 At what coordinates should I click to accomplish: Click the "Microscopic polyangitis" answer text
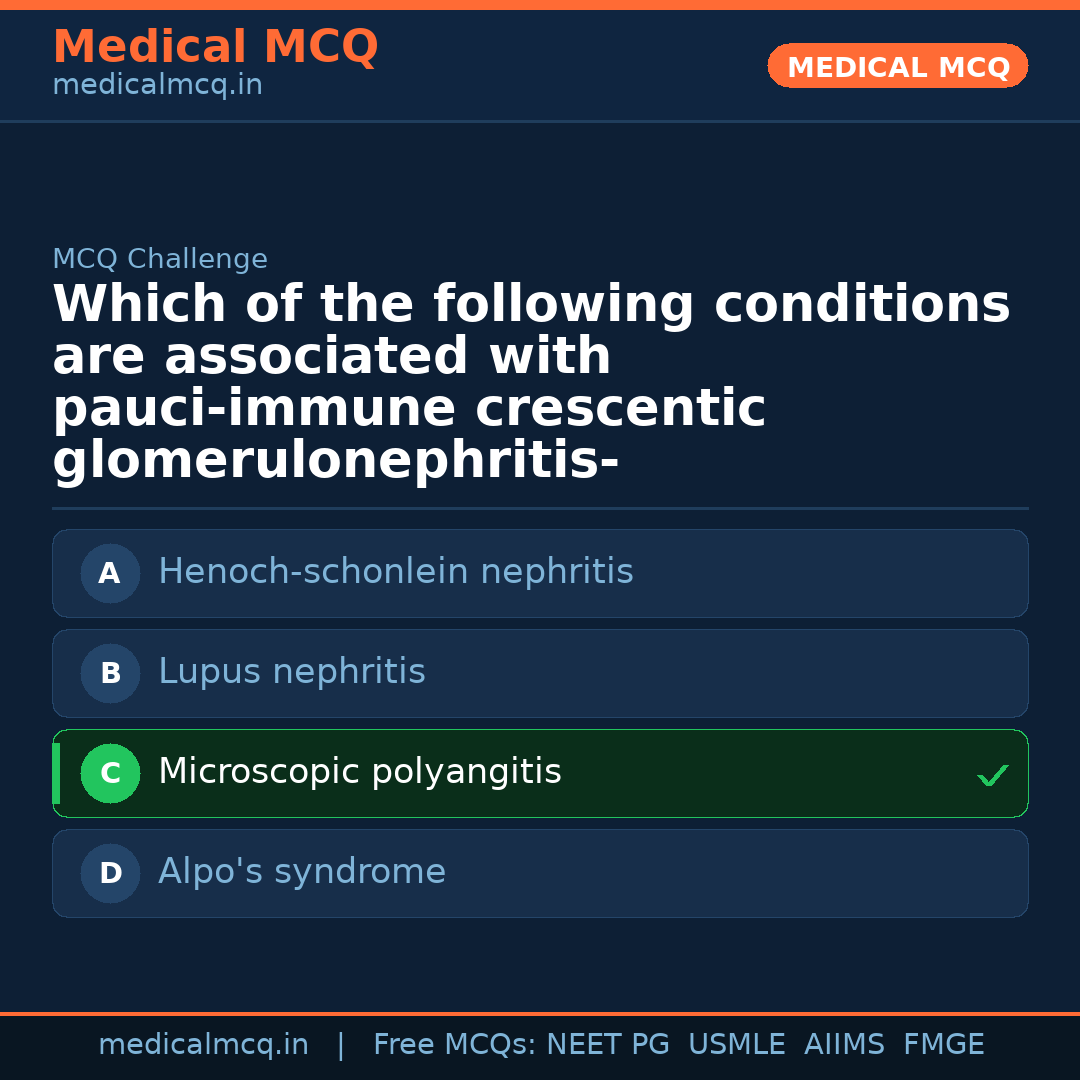(x=359, y=772)
